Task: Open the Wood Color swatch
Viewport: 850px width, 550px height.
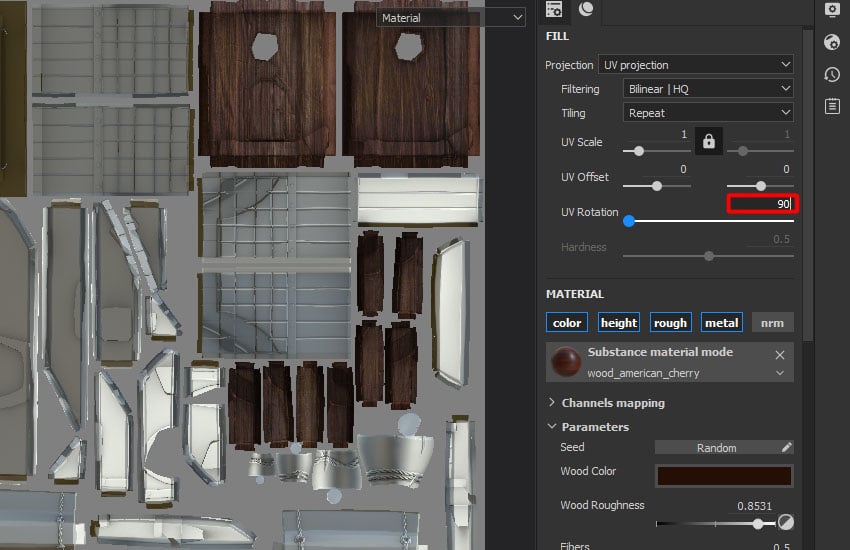Action: pos(724,475)
